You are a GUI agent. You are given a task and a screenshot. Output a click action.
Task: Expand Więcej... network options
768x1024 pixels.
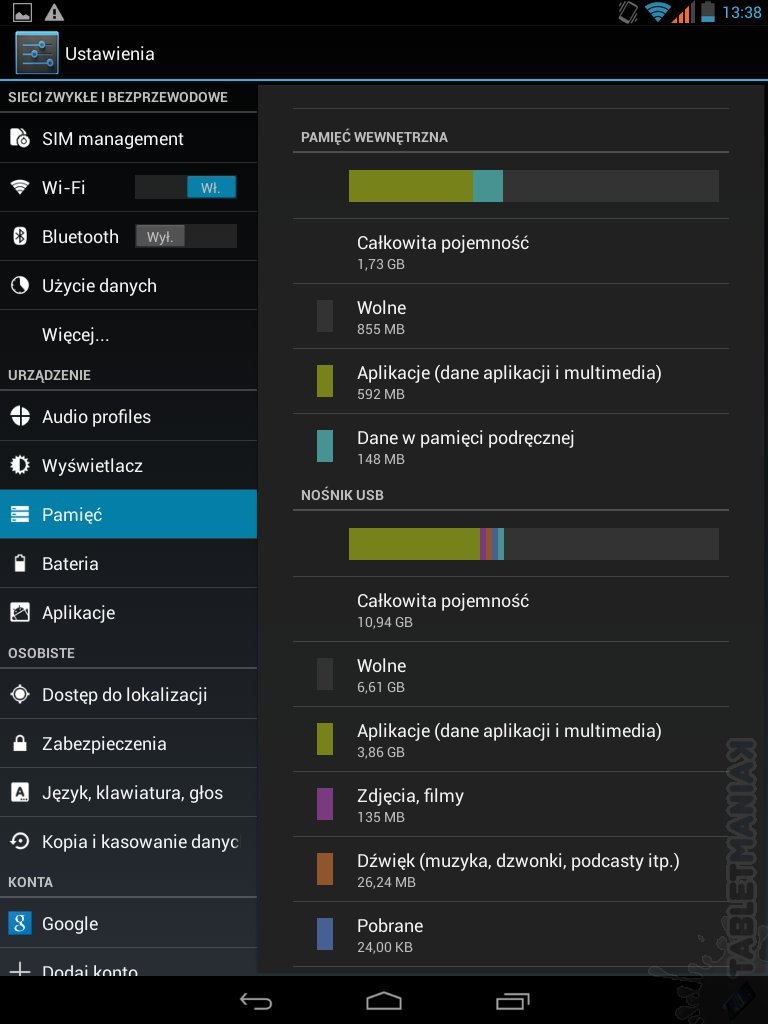(76, 335)
